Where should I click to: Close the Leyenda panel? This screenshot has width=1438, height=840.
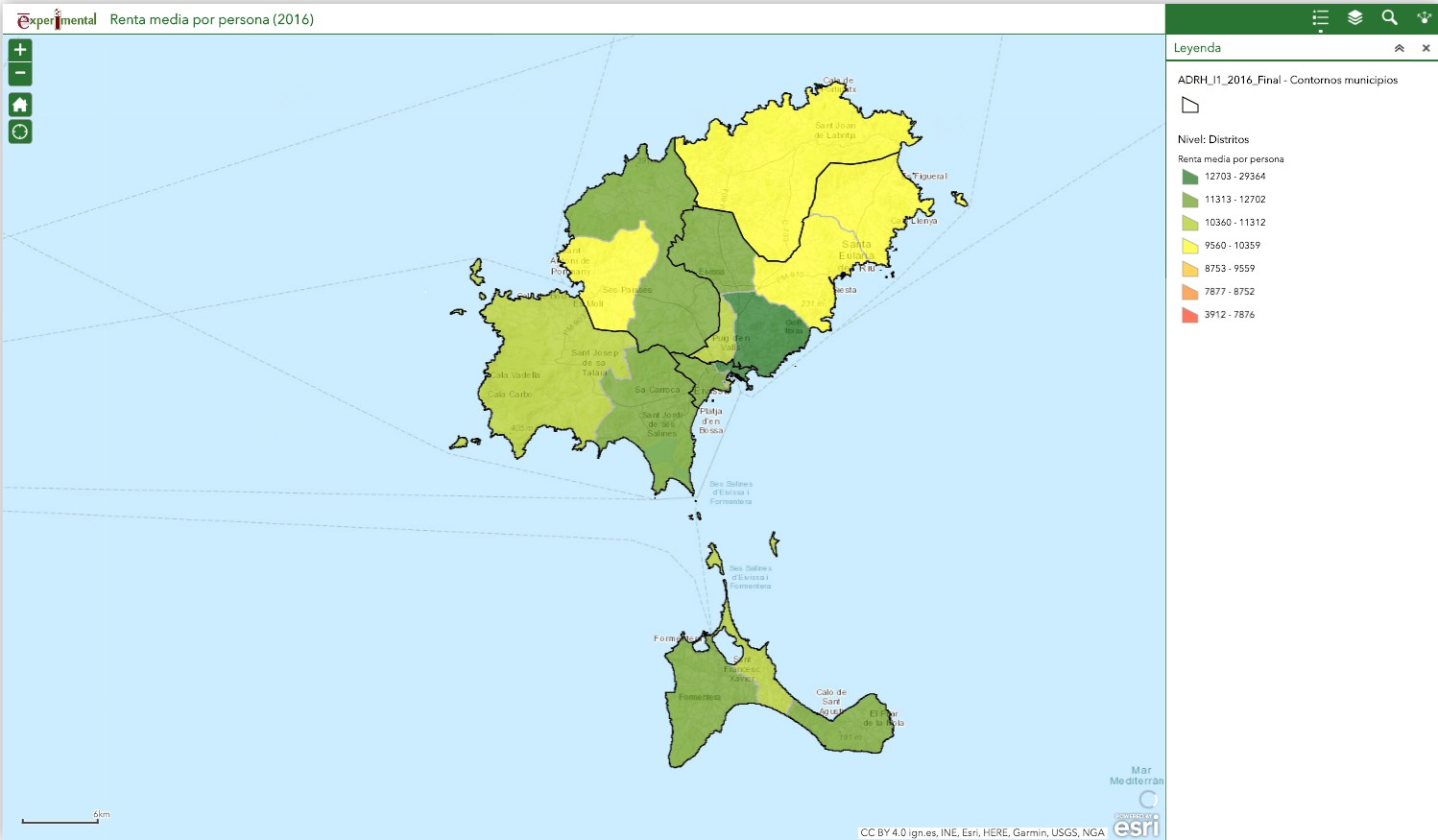[x=1426, y=48]
